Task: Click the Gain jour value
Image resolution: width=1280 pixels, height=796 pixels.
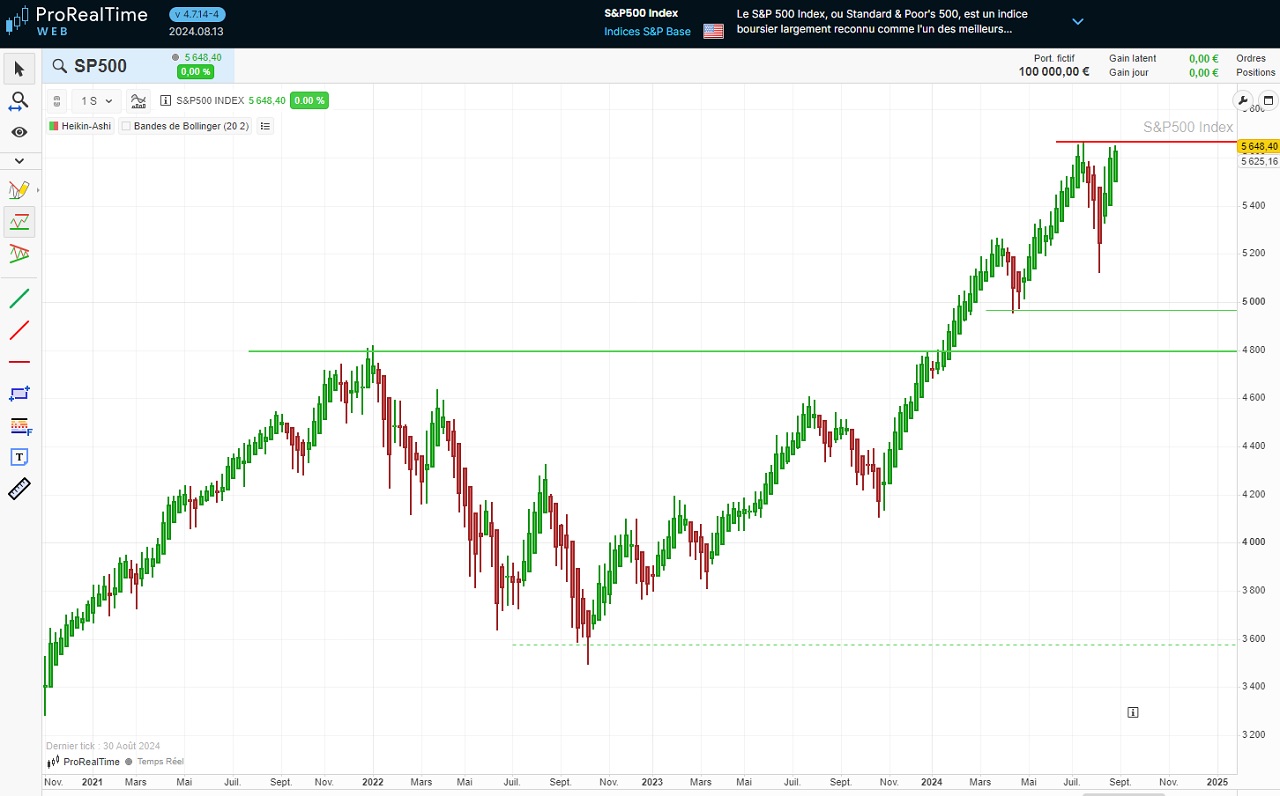Action: [x=1203, y=73]
